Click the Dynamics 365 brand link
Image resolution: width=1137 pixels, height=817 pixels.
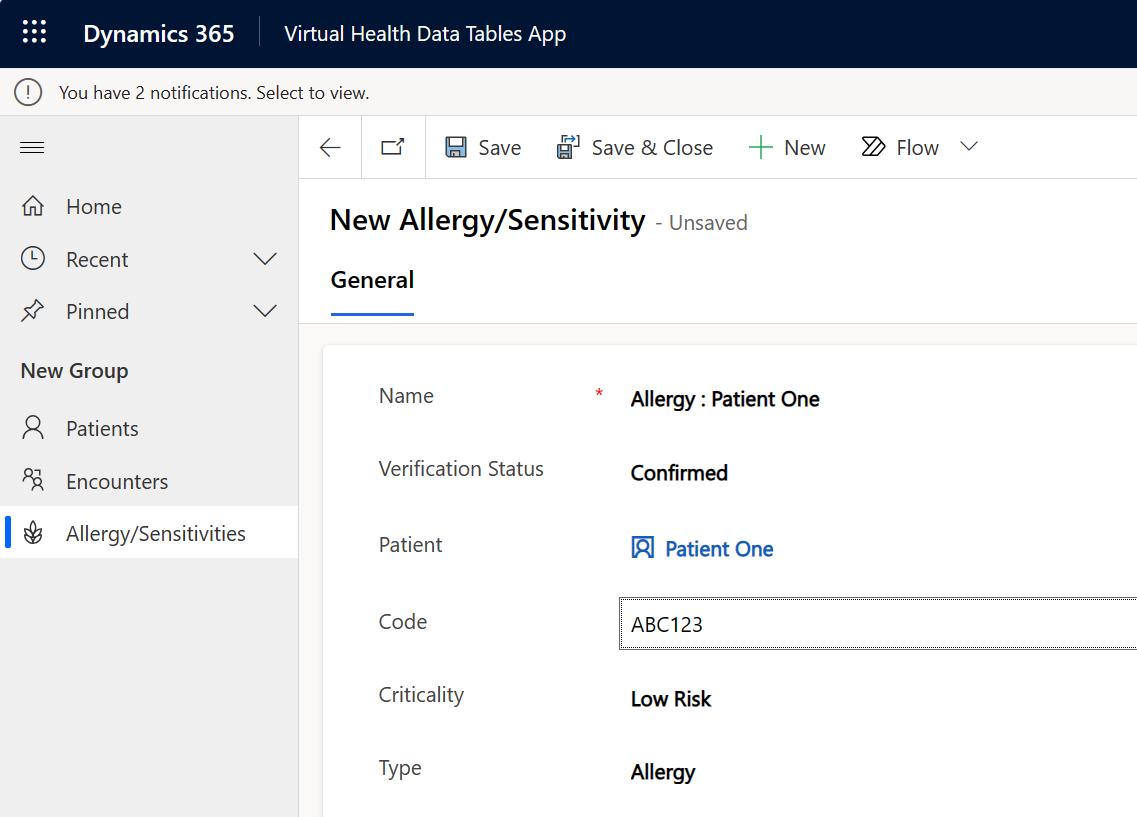(159, 33)
